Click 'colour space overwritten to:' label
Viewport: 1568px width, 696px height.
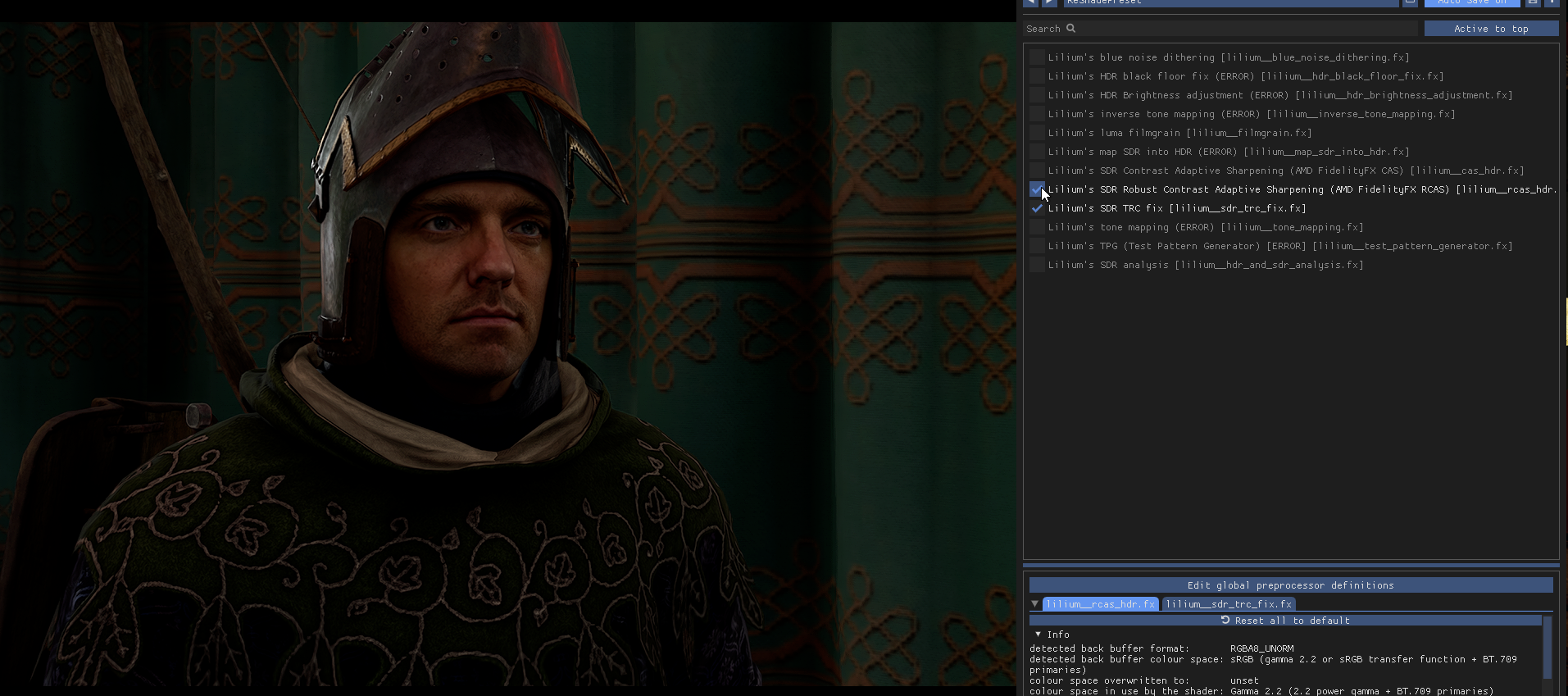(x=1109, y=680)
